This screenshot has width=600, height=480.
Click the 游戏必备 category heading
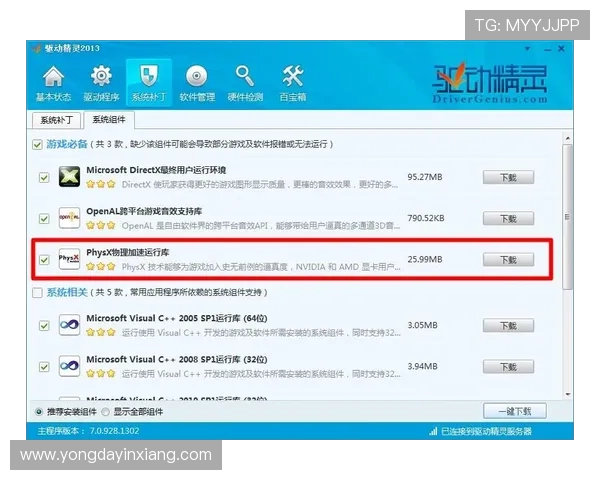click(67, 144)
